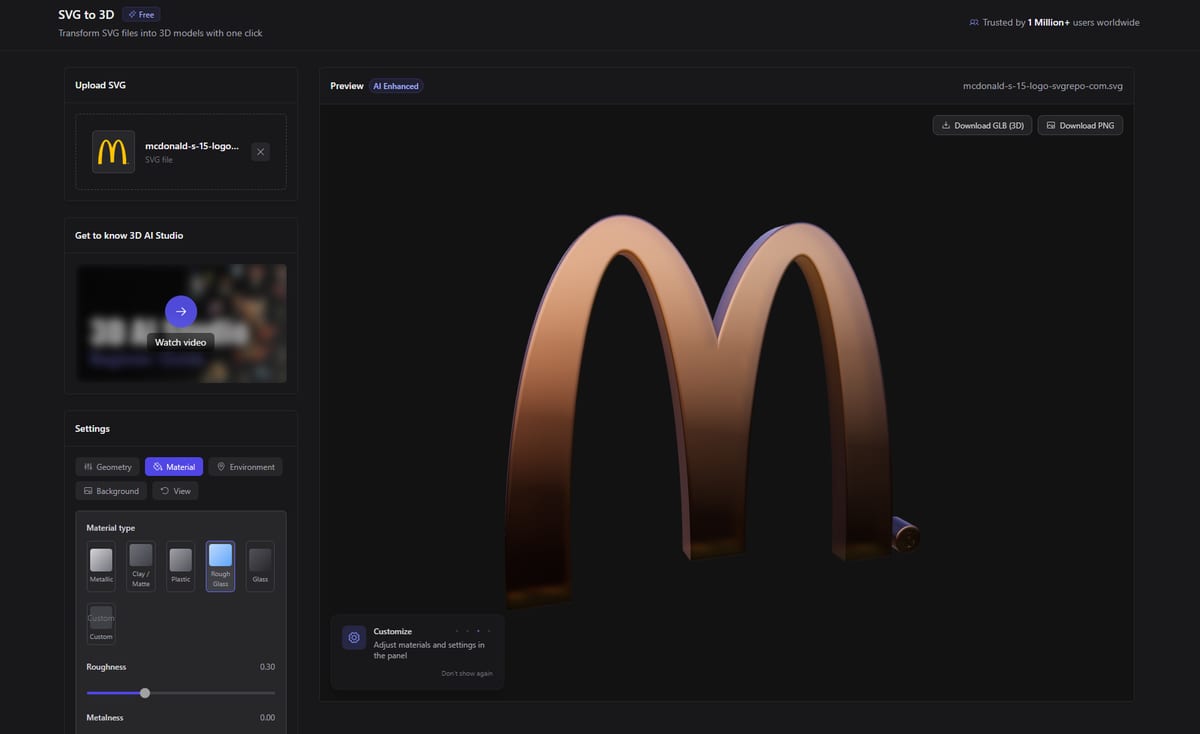This screenshot has width=1200, height=734.
Task: Click the Roughness value 0.30
Action: [267, 667]
